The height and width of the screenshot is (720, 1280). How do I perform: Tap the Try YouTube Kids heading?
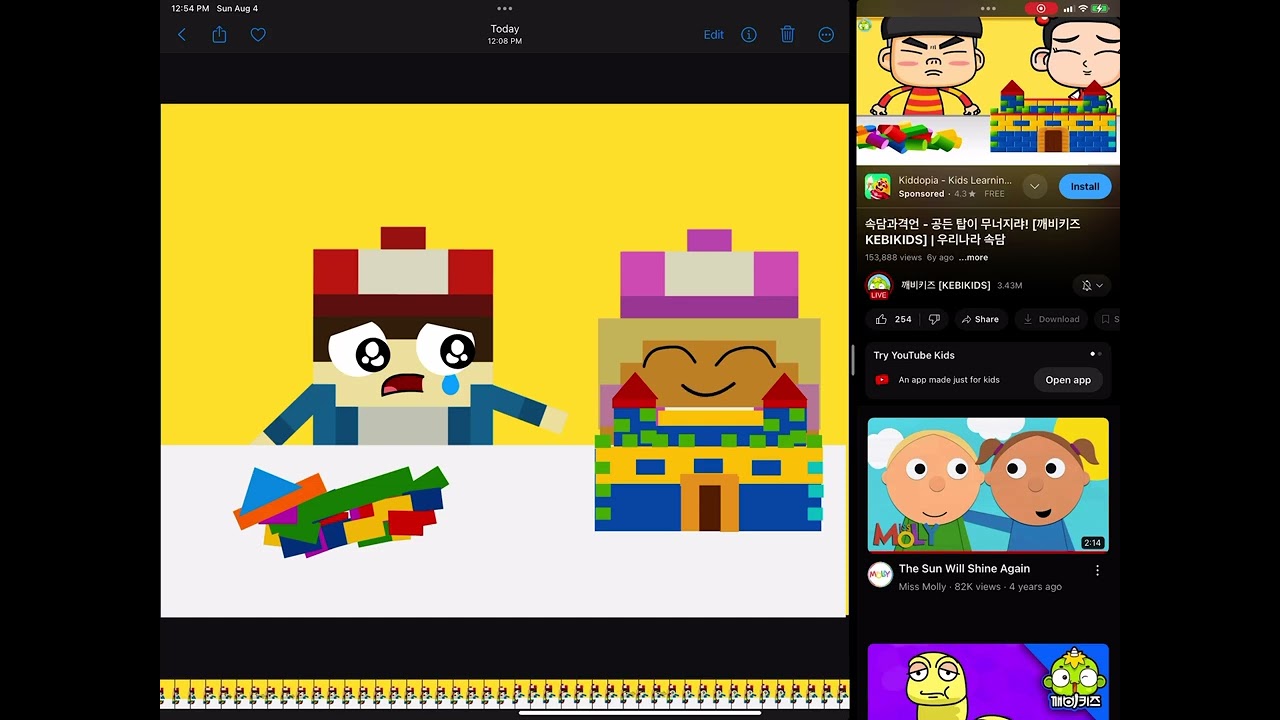point(914,356)
